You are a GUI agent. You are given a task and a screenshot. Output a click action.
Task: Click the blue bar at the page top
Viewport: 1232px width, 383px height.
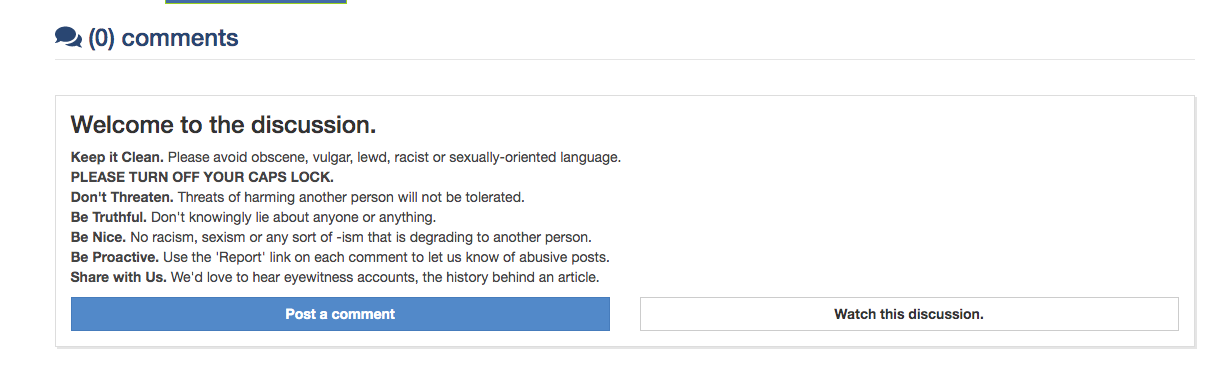coord(256,2)
